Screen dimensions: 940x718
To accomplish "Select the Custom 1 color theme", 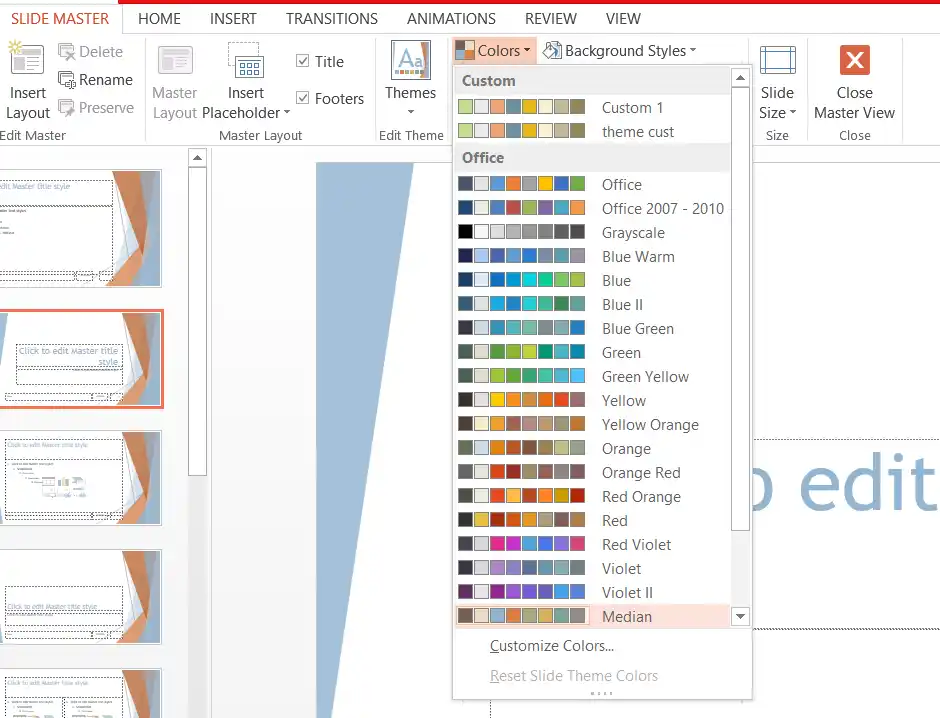I will 592,108.
